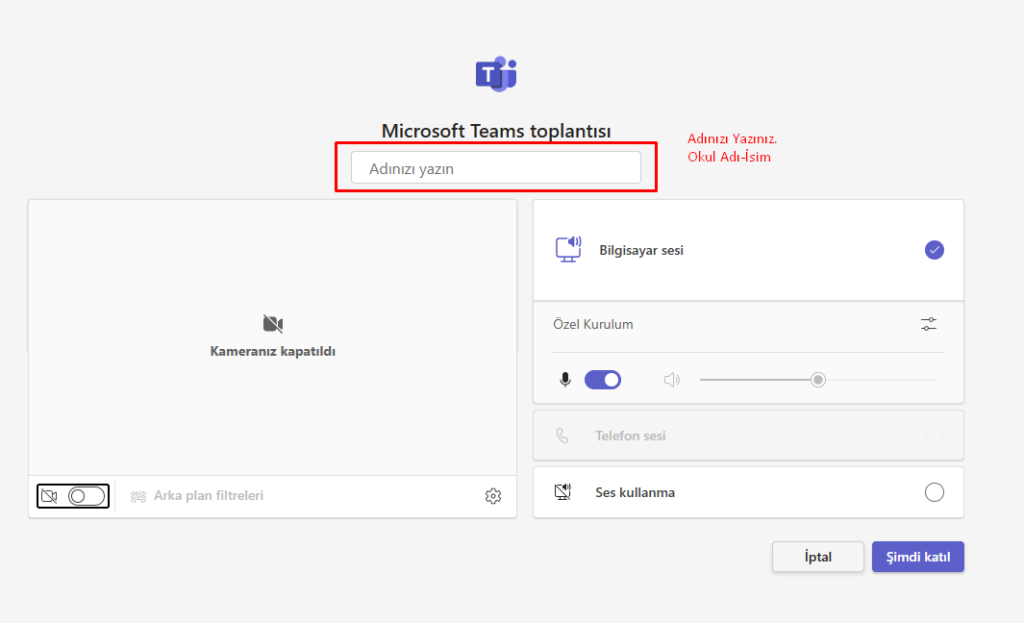1024x623 pixels.
Task: Select the Telefon sesi radio button
Action: pos(934,436)
